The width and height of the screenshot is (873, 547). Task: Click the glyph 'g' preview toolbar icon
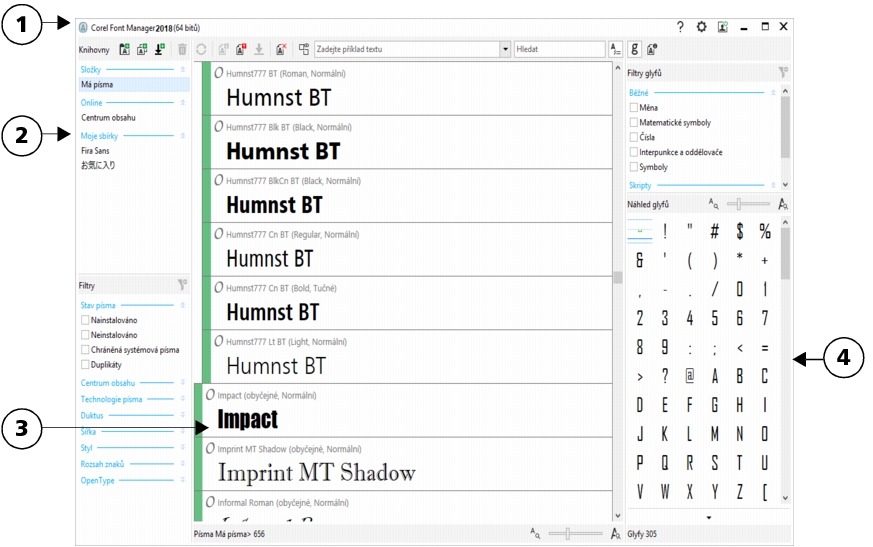click(x=634, y=49)
